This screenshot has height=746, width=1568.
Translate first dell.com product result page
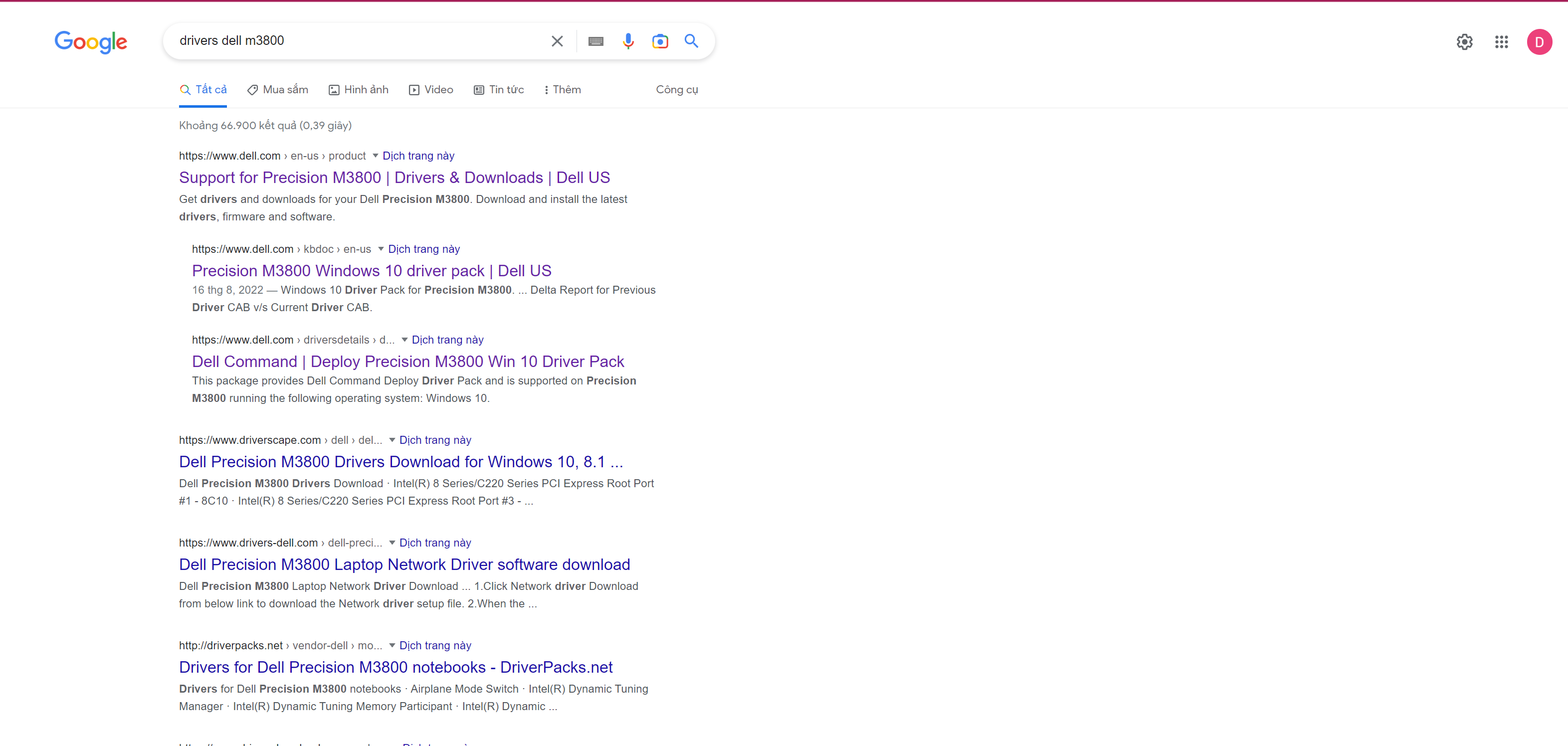click(x=418, y=156)
